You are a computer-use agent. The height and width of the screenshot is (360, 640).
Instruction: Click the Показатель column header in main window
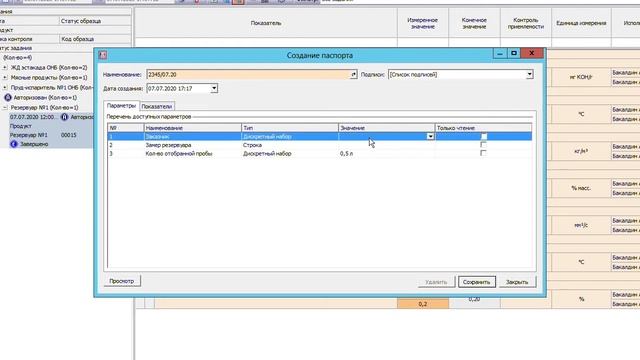tap(266, 23)
